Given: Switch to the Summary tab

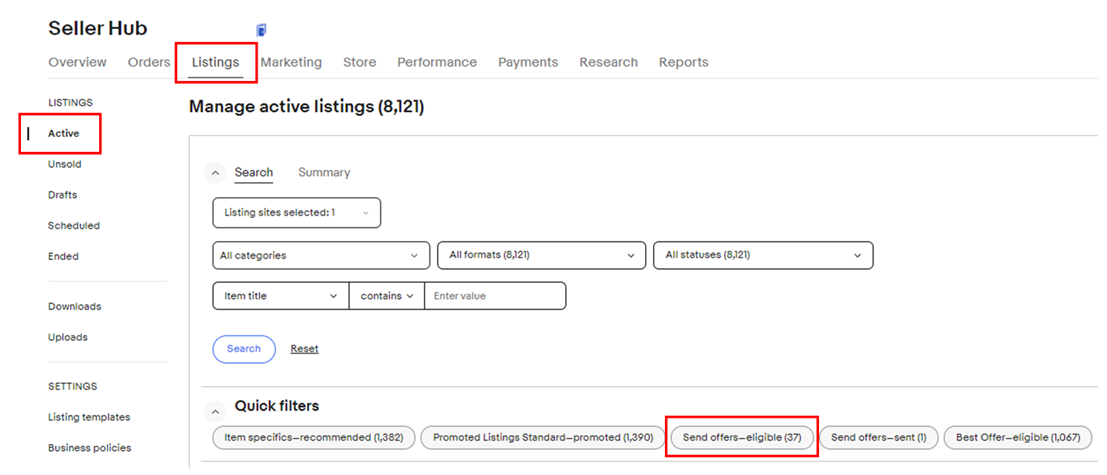Looking at the screenshot, I should pyautogui.click(x=324, y=172).
